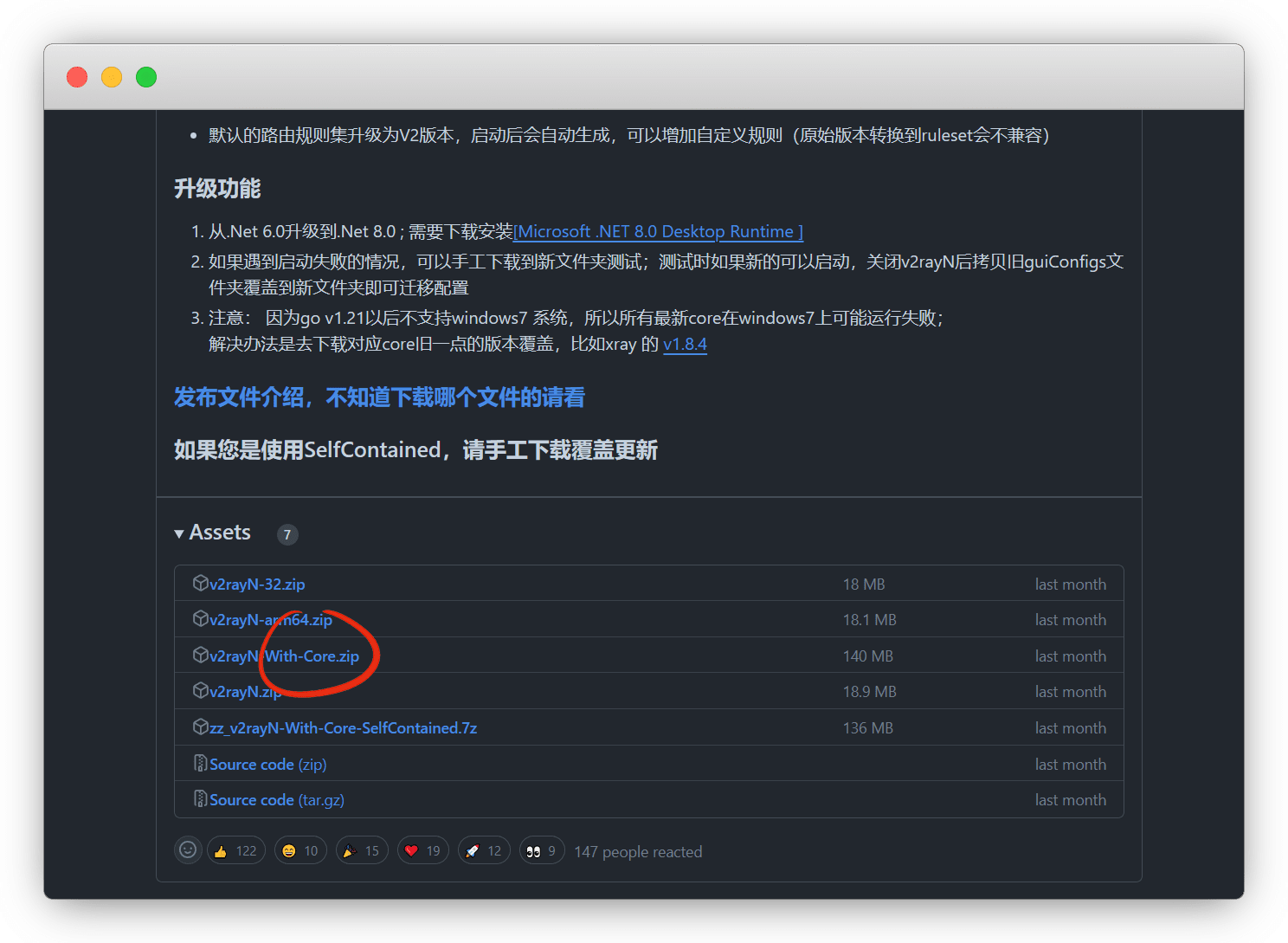Click the package icon beside zz_v2rayN-With-Core-SelfContained.7z
This screenshot has height=943, width=1288.
200,727
